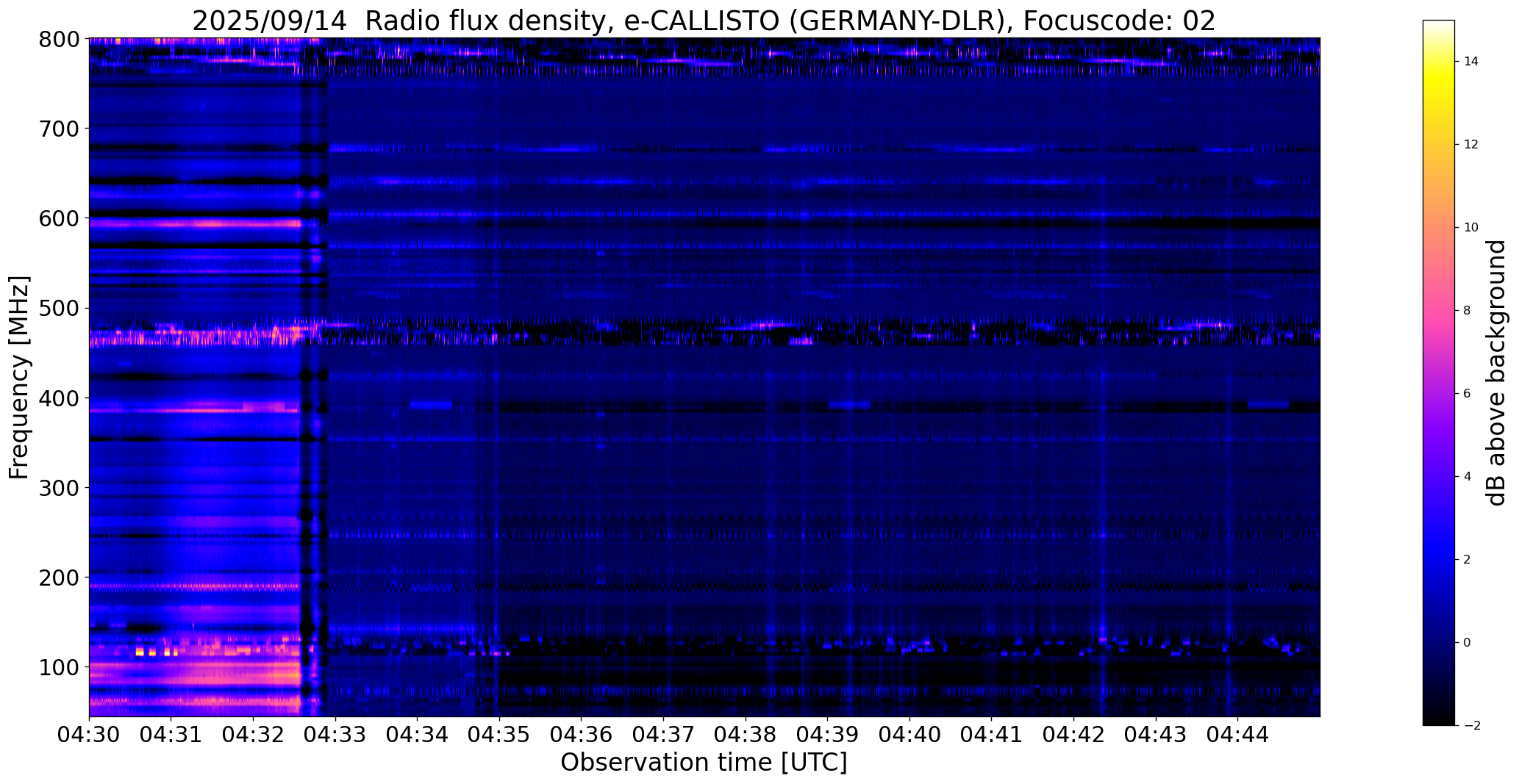Click the 04:34 time tick label
The image size is (1519, 784).
(x=418, y=735)
